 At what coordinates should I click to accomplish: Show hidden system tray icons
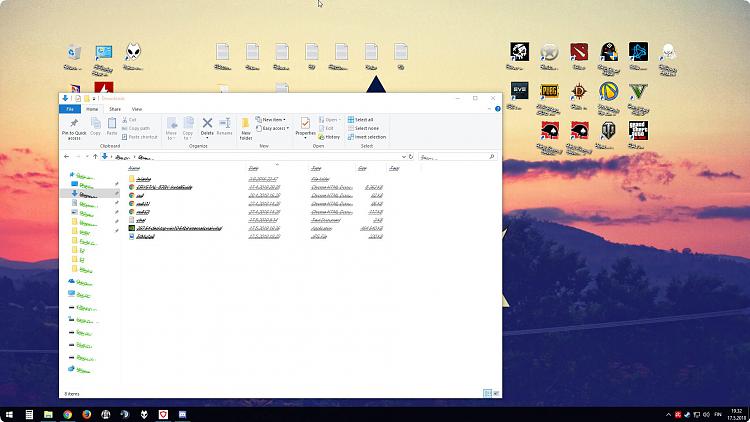click(x=669, y=414)
